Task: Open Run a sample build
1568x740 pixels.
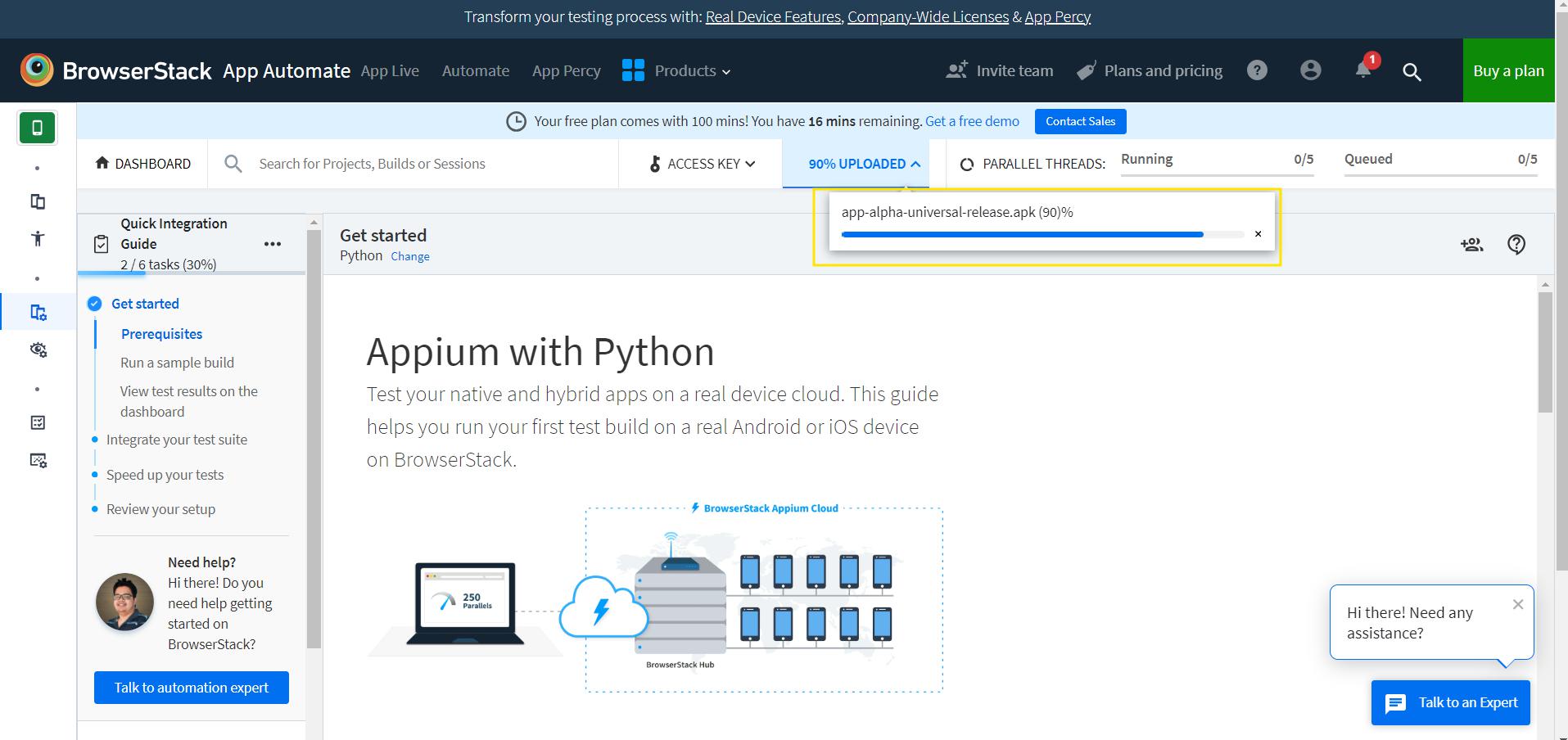Action: click(x=177, y=363)
